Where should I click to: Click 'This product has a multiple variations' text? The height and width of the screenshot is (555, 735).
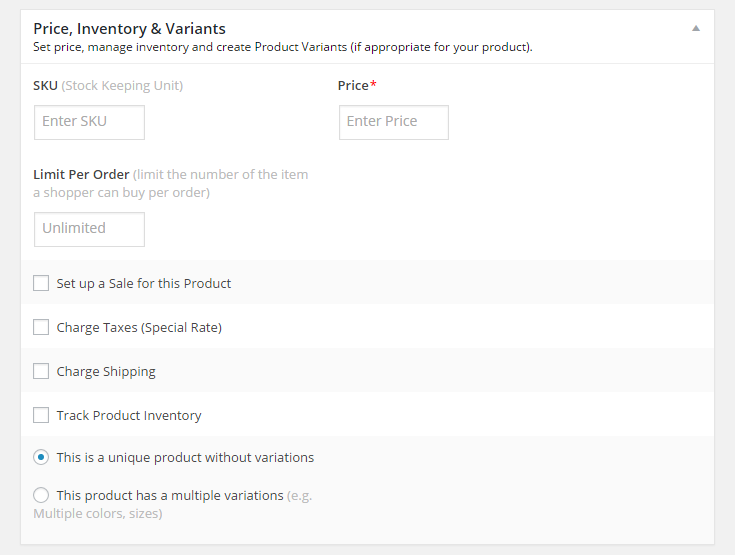tap(170, 496)
